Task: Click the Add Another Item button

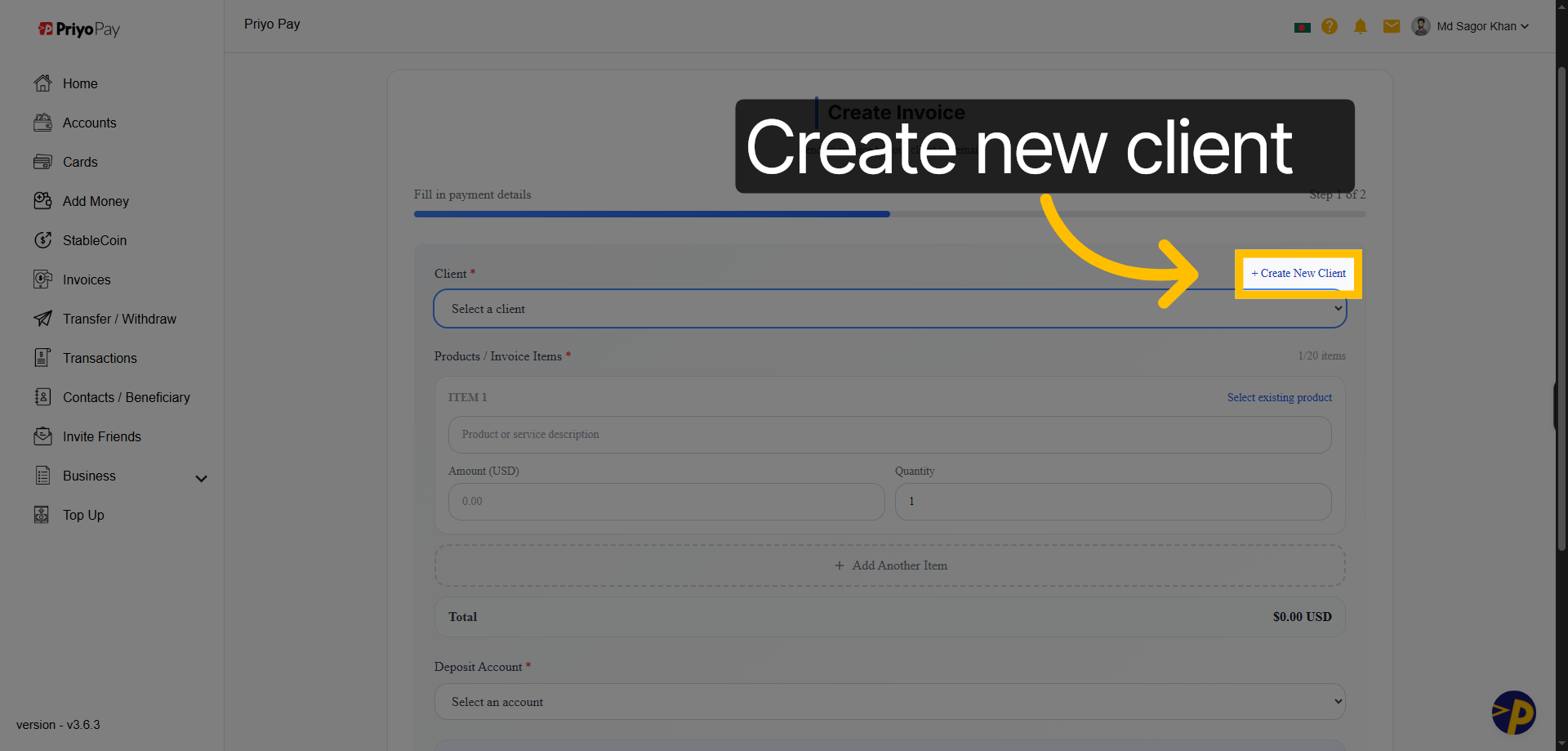Action: coord(890,565)
